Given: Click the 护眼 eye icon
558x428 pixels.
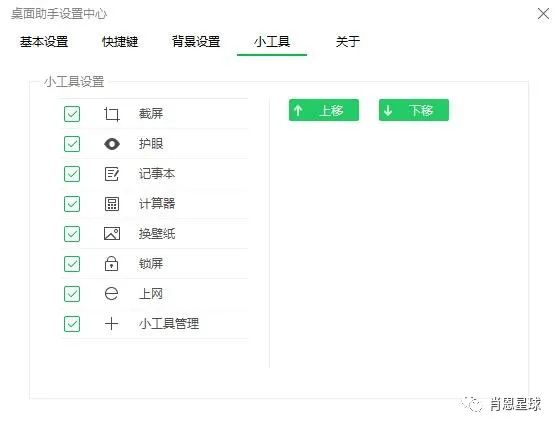Looking at the screenshot, I should 112,144.
